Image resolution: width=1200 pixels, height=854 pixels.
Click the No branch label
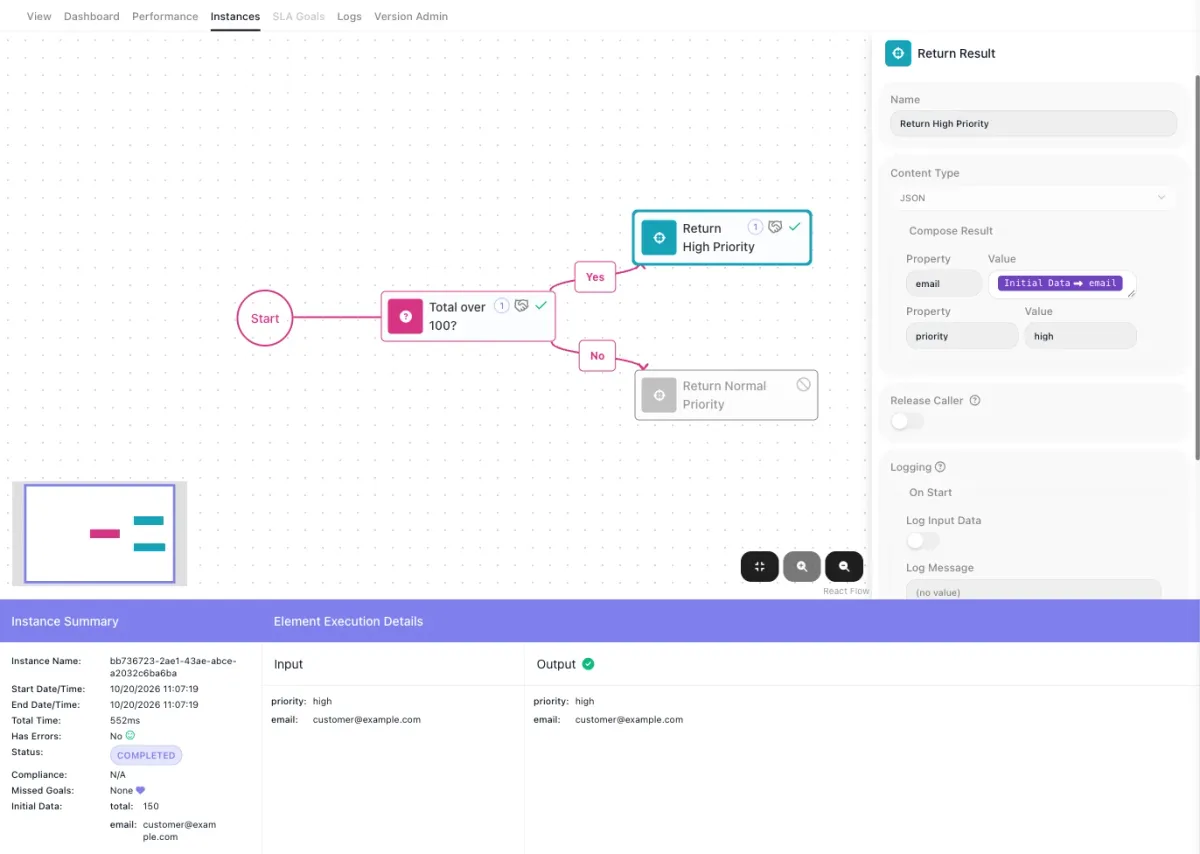[x=597, y=355]
